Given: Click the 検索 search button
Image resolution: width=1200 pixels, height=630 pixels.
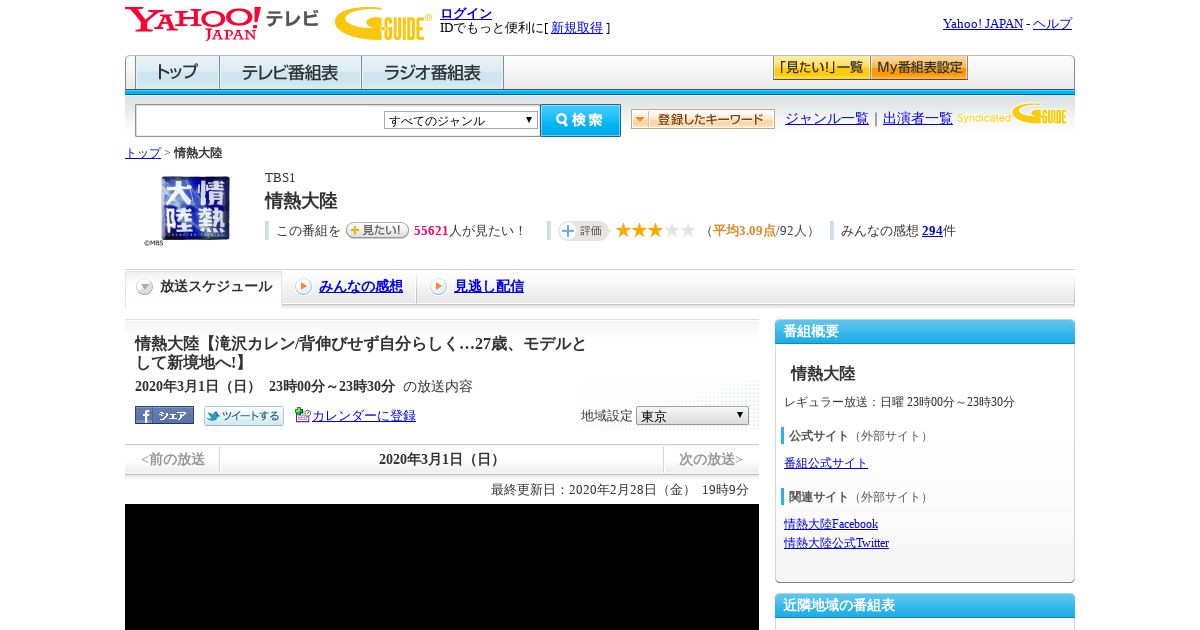Looking at the screenshot, I should [x=580, y=120].
